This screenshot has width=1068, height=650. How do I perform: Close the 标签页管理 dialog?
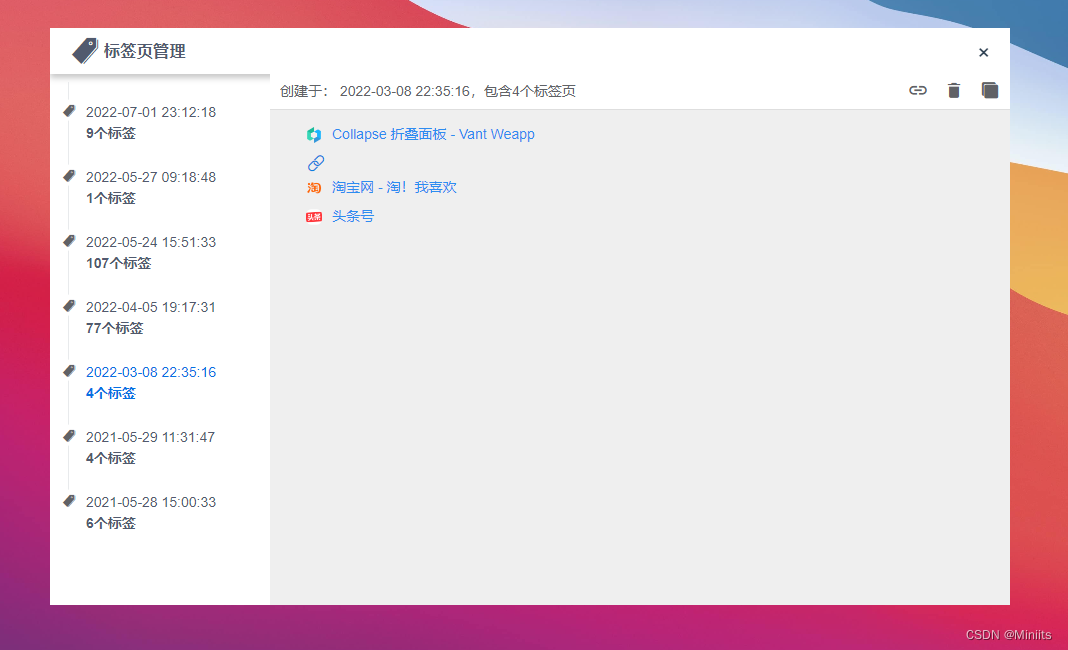click(x=983, y=52)
